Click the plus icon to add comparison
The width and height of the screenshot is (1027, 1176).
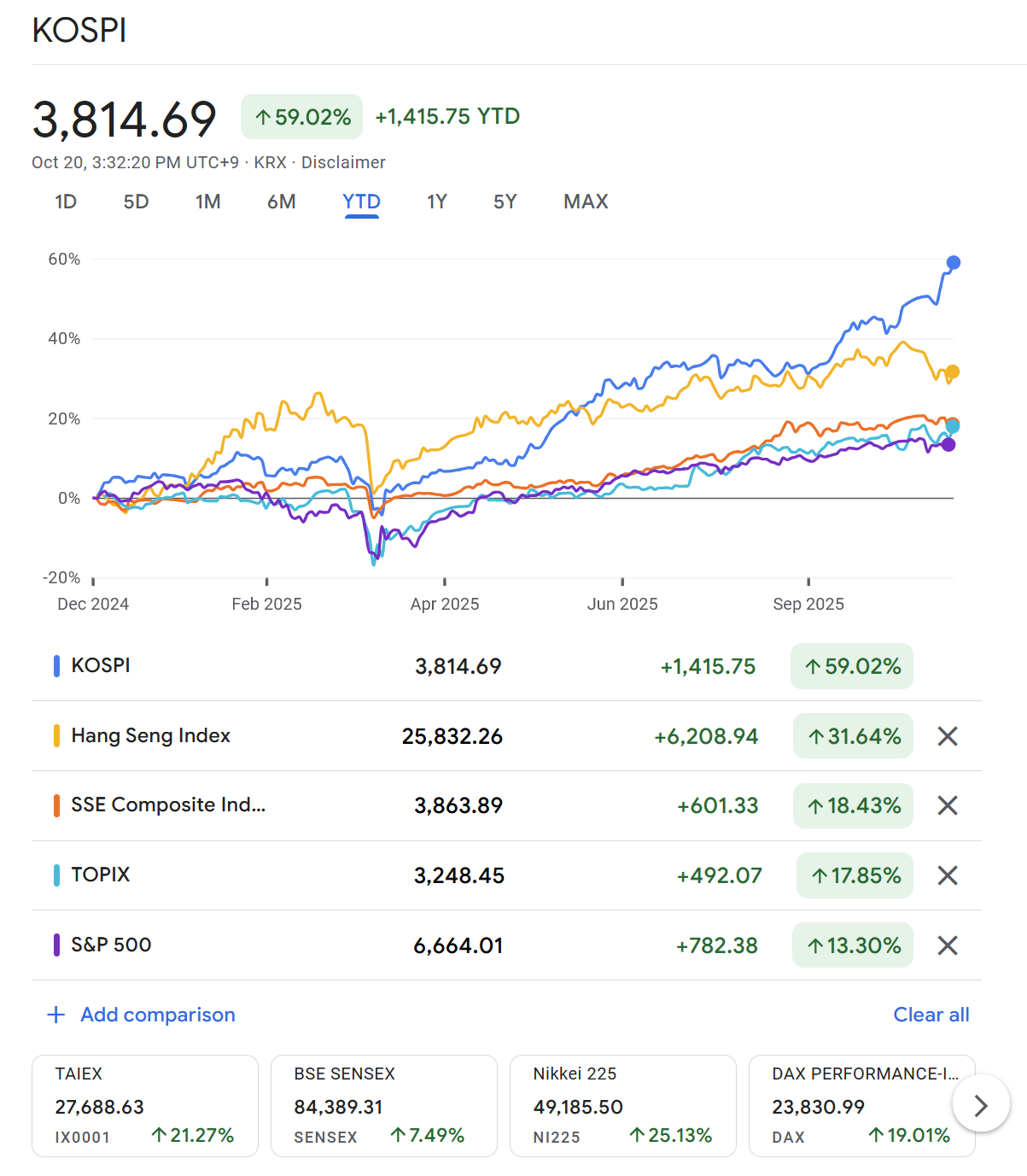56,1015
